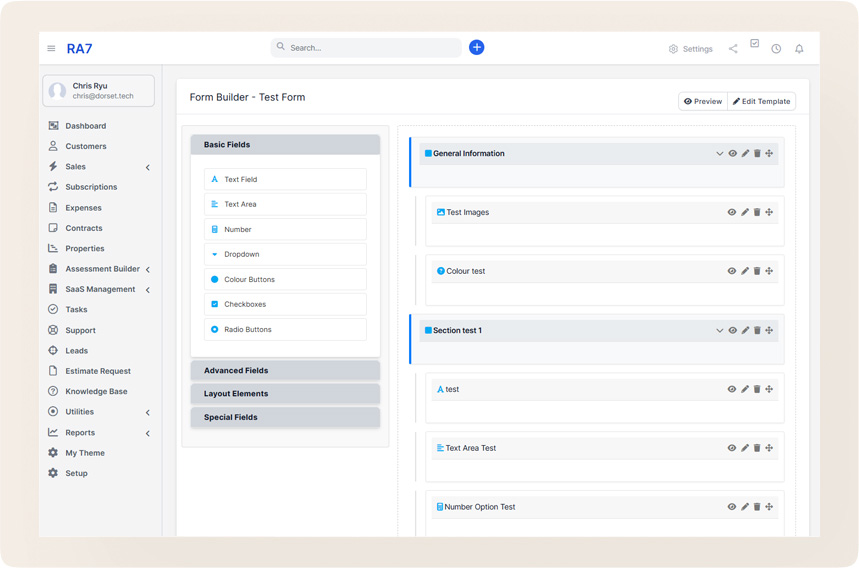This screenshot has height=568, width=859.
Task: Click the Preview button
Action: [703, 101]
